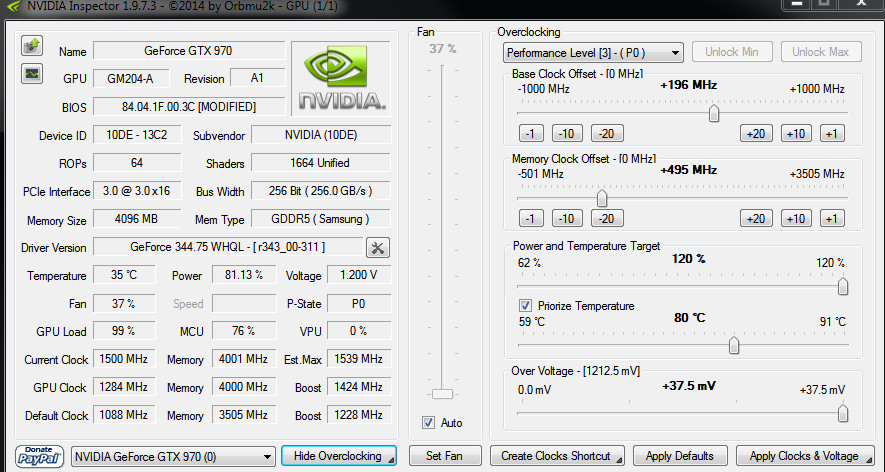Open the sensor monitoring graph icon
885x472 pixels.
[x=32, y=73]
